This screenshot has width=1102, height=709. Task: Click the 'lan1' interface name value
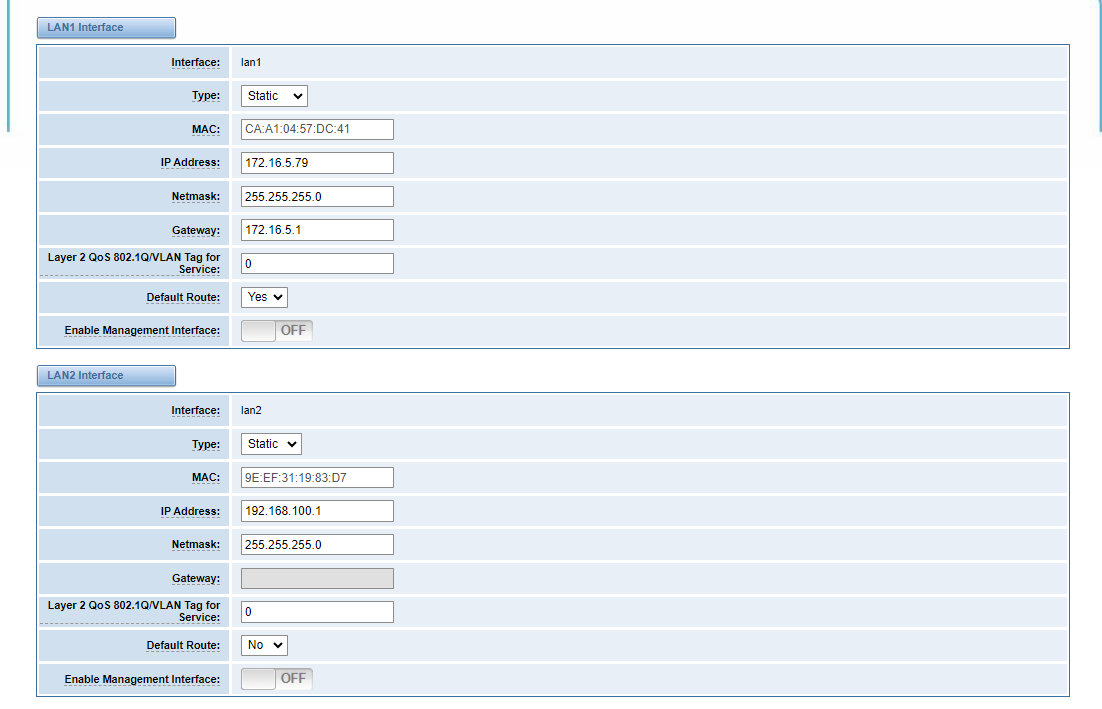[x=251, y=62]
